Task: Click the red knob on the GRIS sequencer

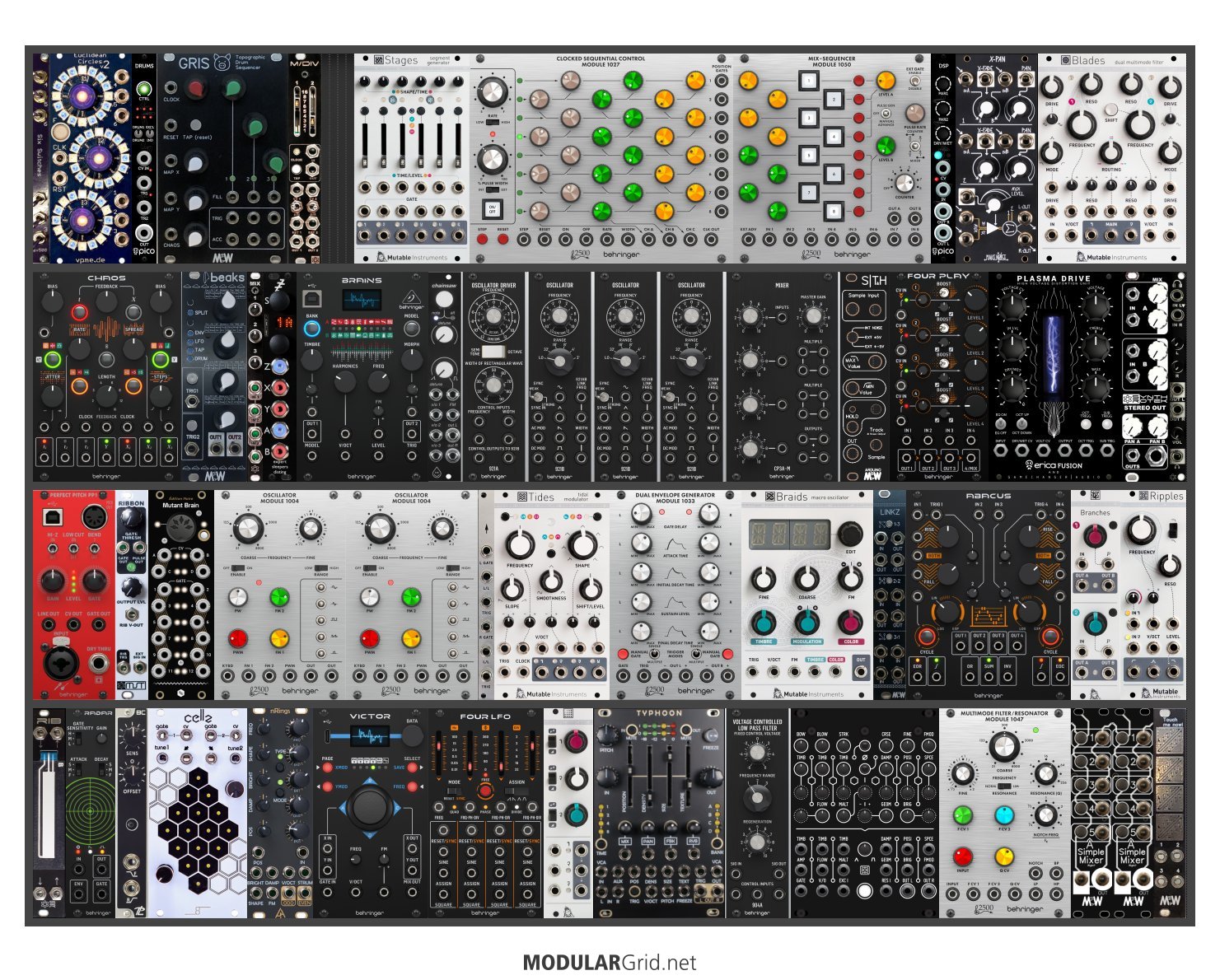Action: [x=196, y=89]
